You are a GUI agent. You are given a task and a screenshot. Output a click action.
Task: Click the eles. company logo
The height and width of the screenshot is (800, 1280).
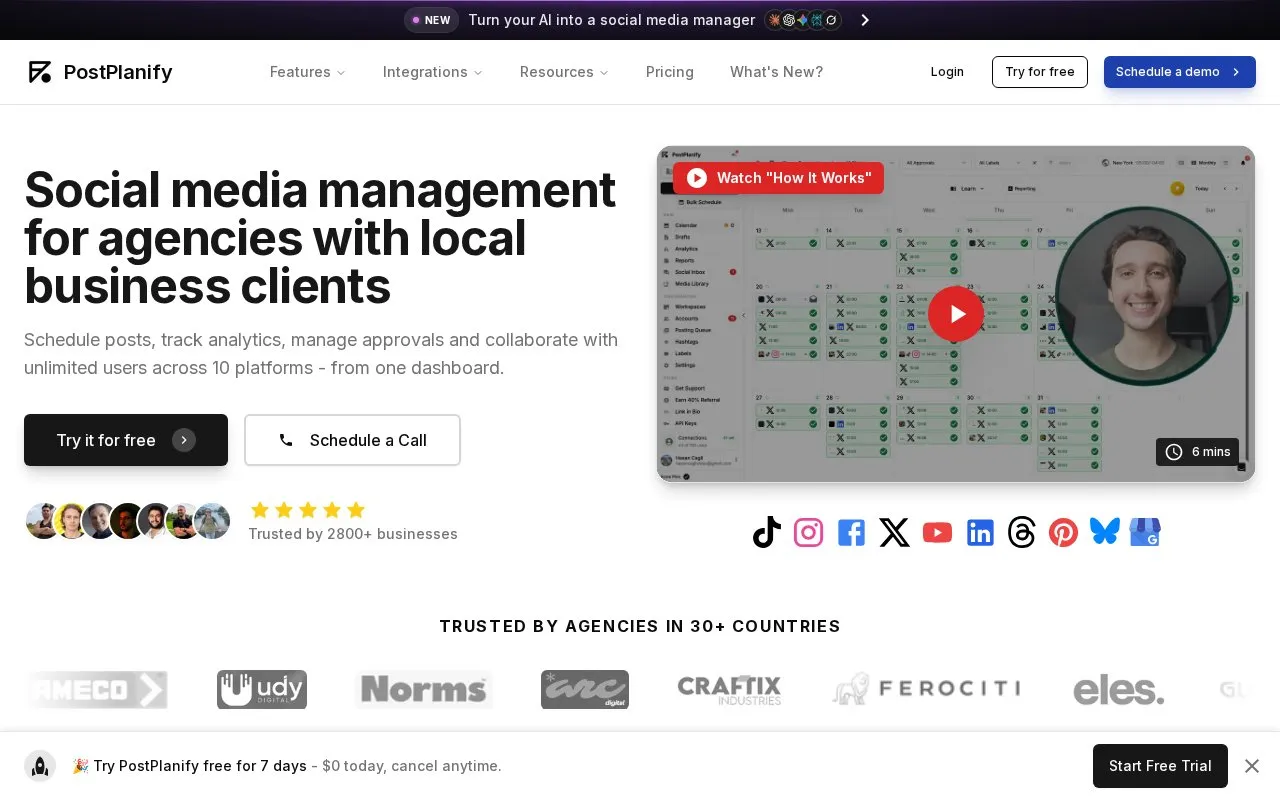1119,690
